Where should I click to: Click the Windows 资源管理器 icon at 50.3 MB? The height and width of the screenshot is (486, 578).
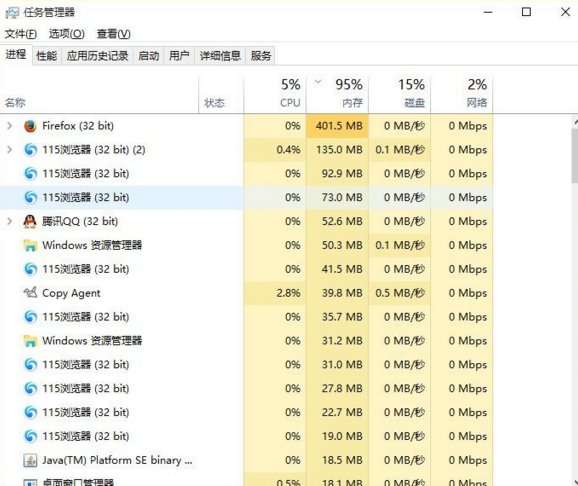click(30, 246)
